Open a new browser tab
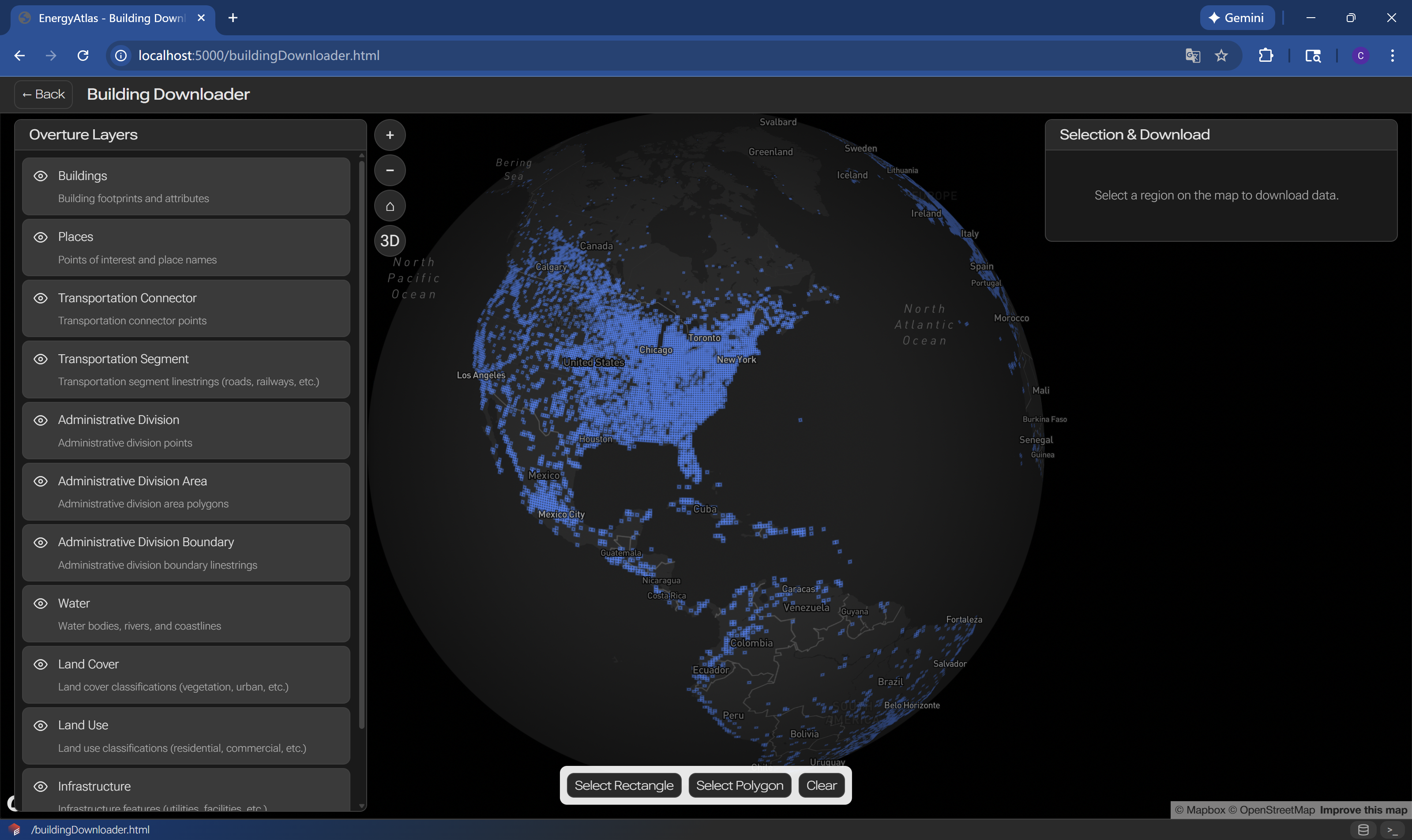The width and height of the screenshot is (1412, 840). (233, 18)
